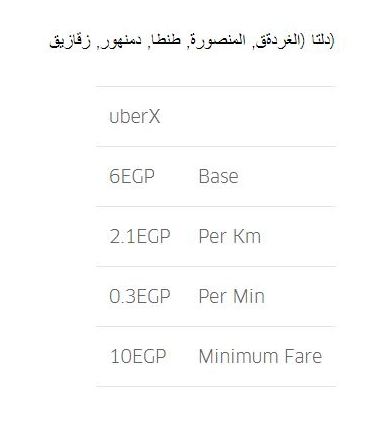Image resolution: width=385 pixels, height=429 pixels.
Task: Select the 6EGP base fare value
Action: pos(132,176)
